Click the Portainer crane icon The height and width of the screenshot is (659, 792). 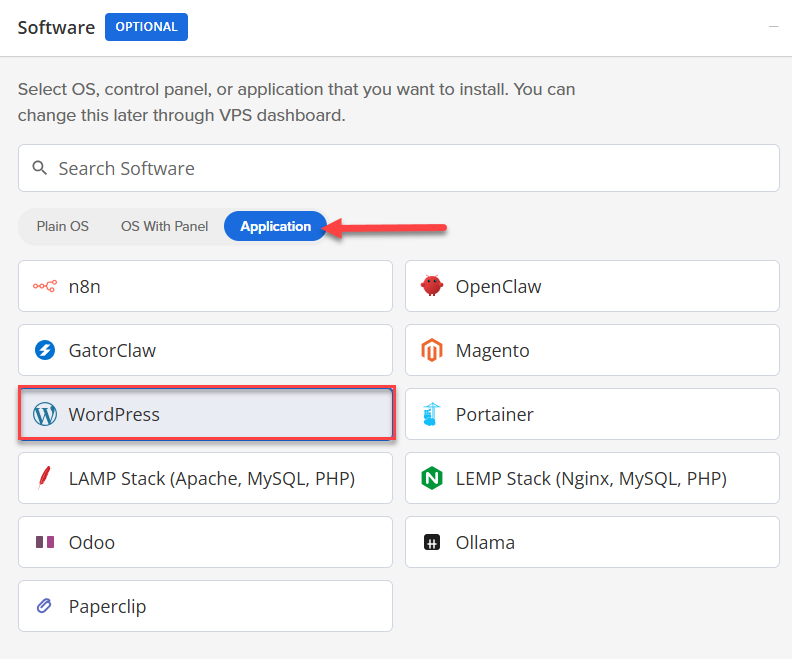[431, 414]
